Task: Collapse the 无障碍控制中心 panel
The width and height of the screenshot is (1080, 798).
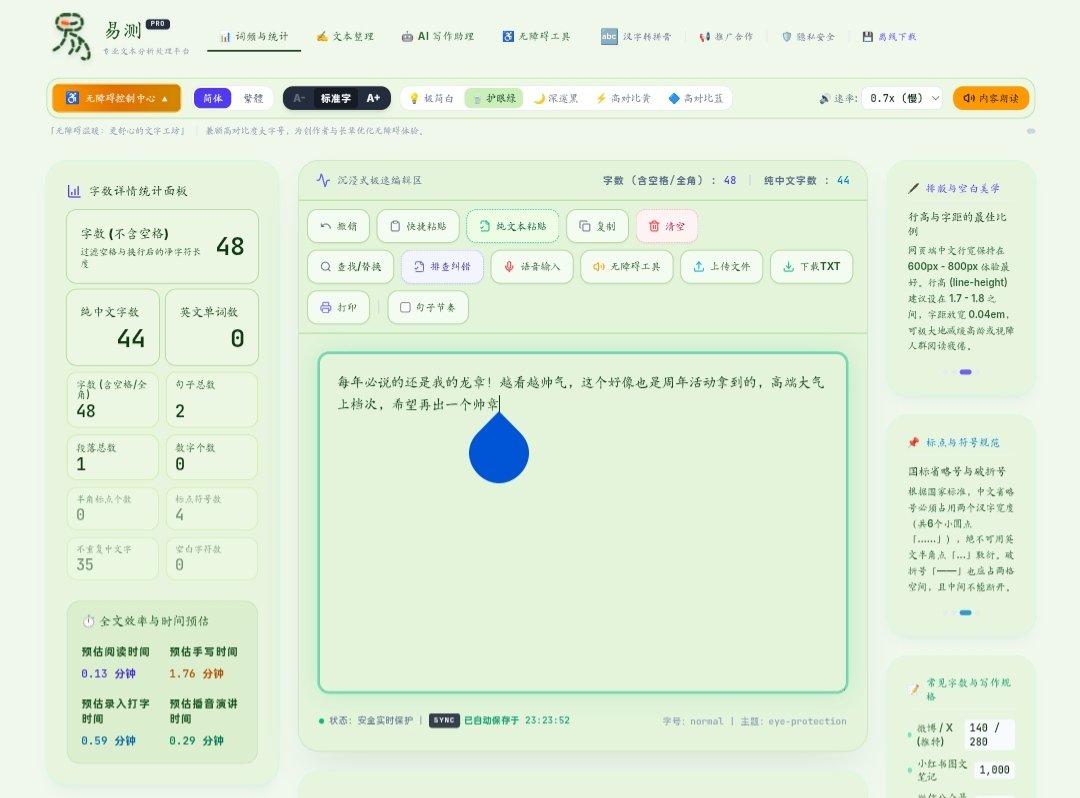Action: click(x=116, y=98)
